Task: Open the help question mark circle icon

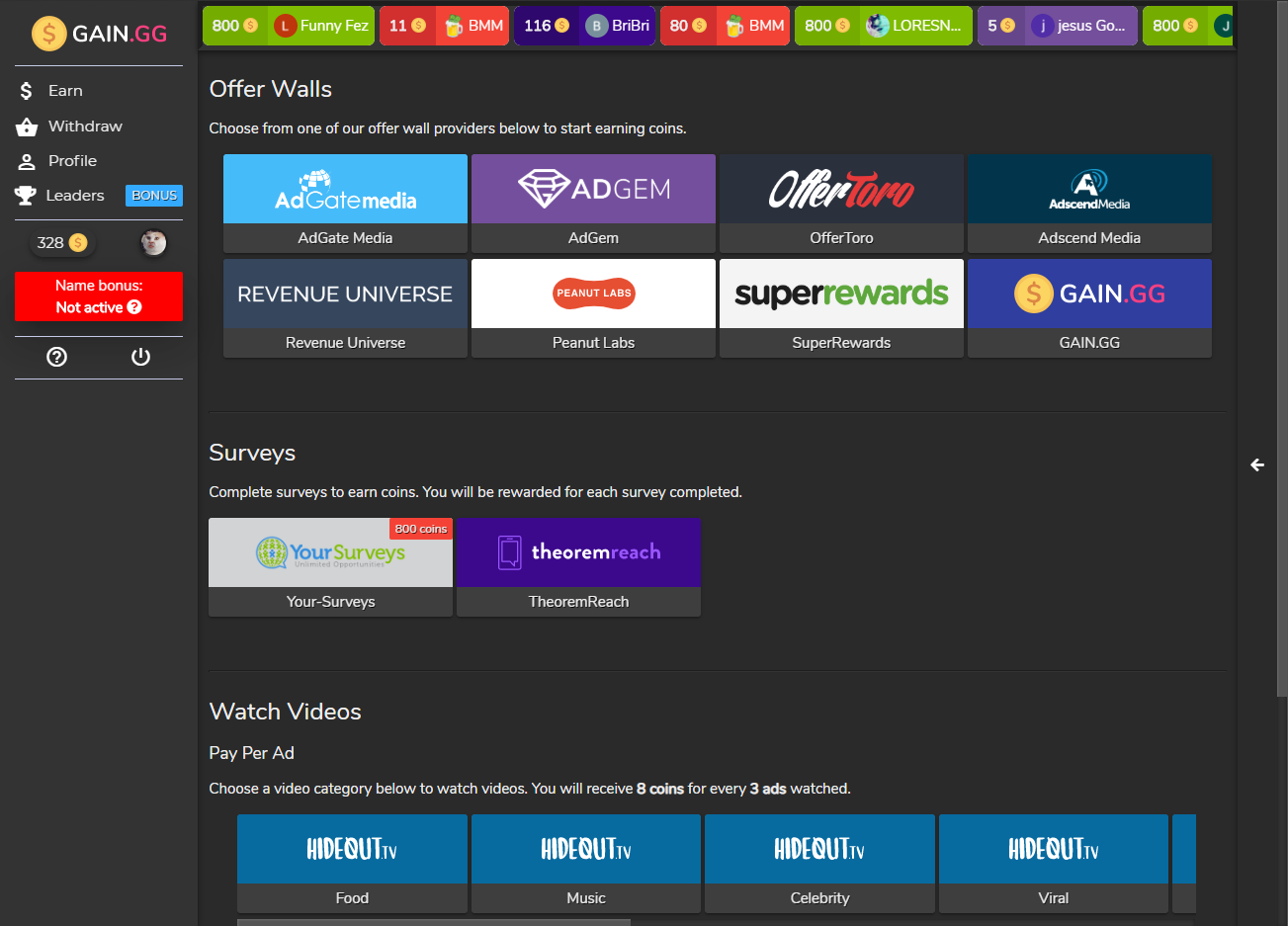Action: pos(57,357)
